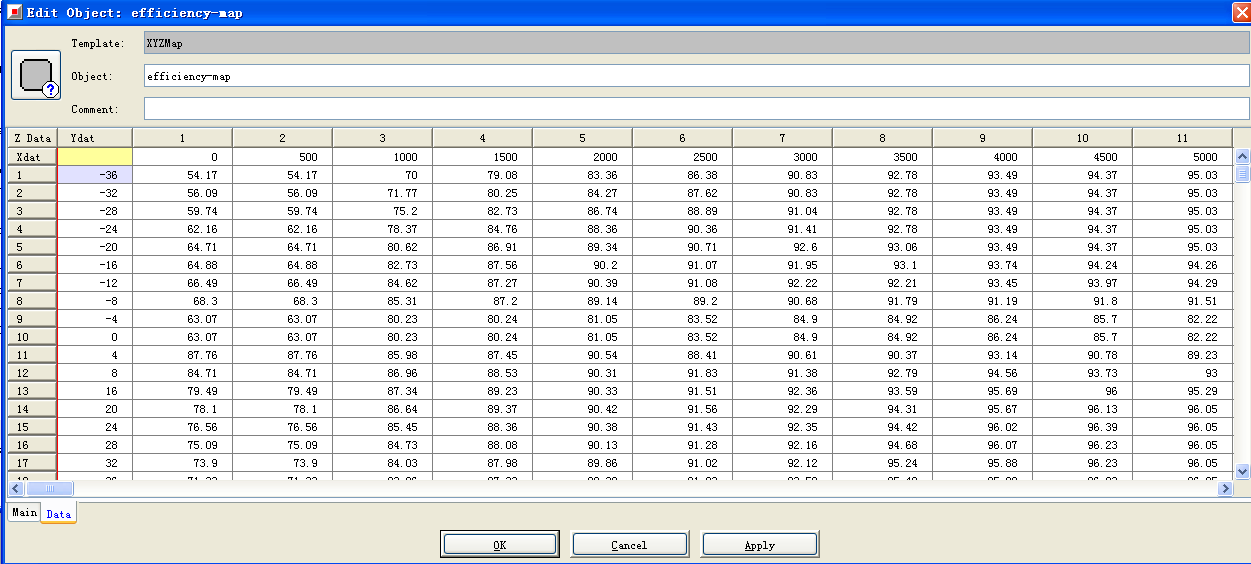Viewport: 1251px width, 564px height.
Task: Click cell 88.36 in row 4
Action: [x=582, y=229]
